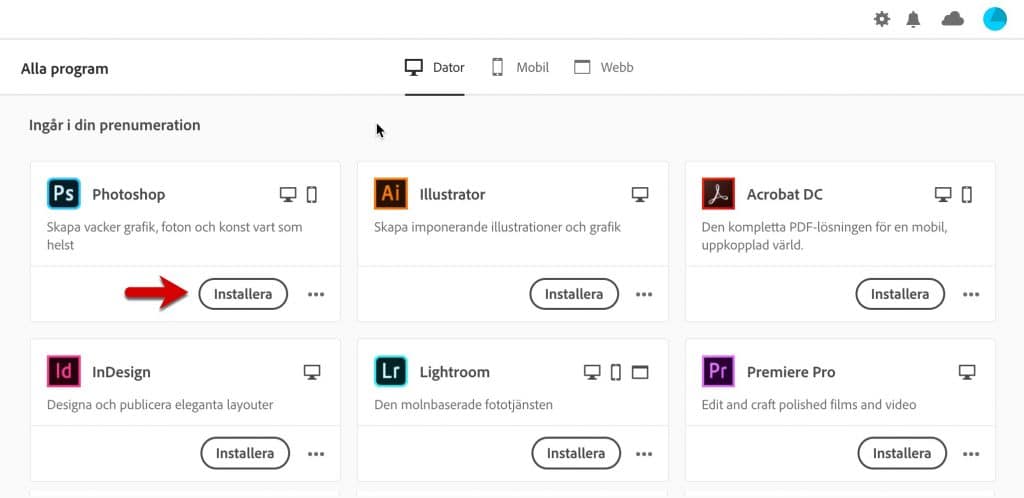Image resolution: width=1024 pixels, height=498 pixels.
Task: Install InDesign with the Installera button
Action: tap(245, 453)
